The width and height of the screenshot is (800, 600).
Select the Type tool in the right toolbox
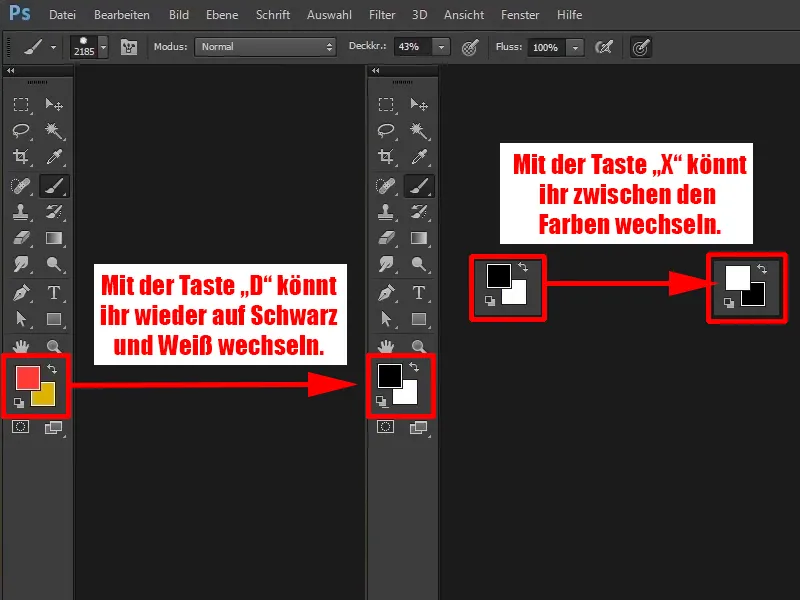coord(419,293)
